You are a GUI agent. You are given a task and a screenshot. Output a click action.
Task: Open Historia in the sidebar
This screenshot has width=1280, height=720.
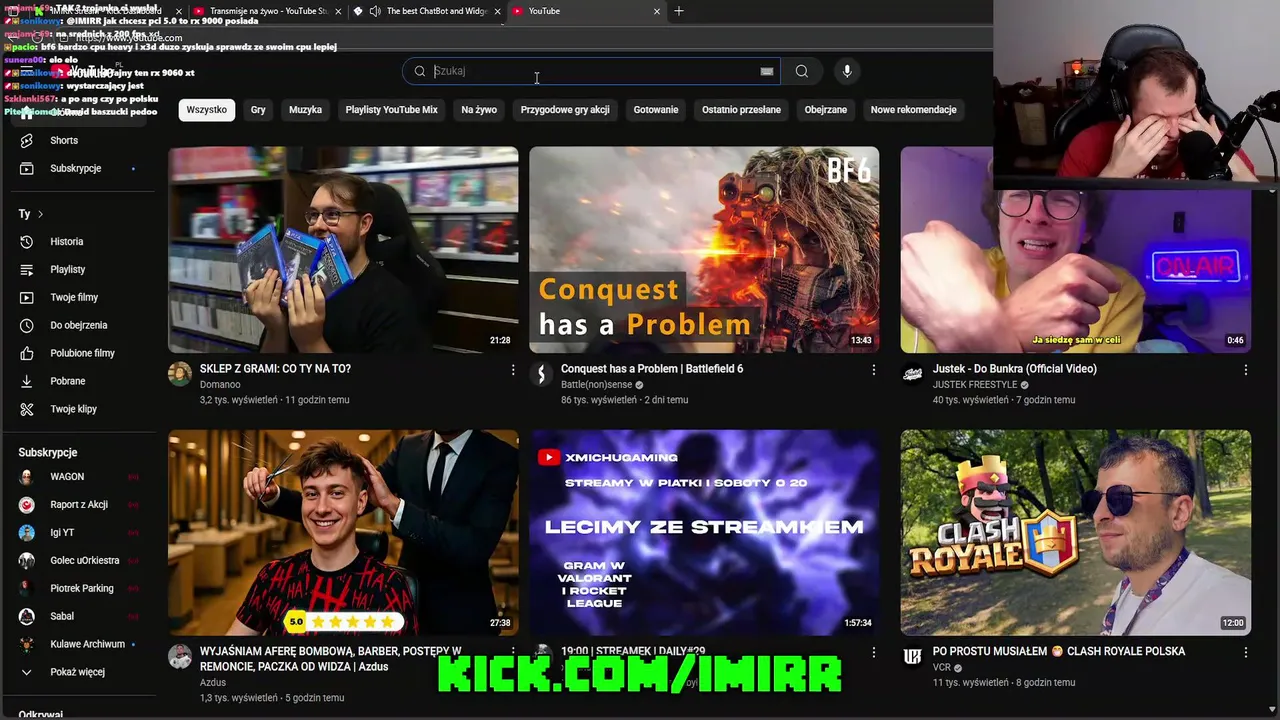(x=67, y=242)
